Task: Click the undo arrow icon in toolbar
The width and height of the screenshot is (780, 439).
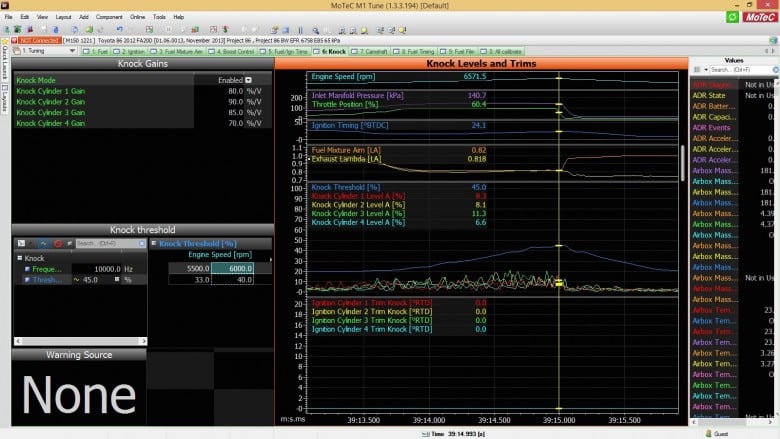Action: tap(119, 30)
